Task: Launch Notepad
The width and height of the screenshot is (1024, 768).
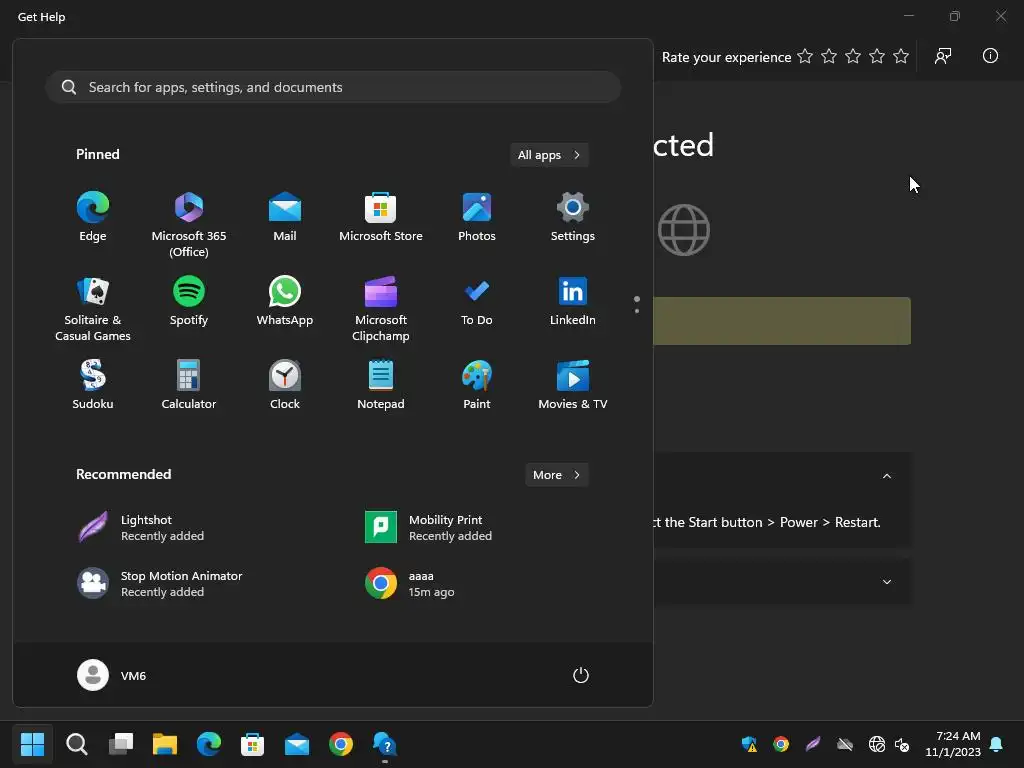Action: 381,385
